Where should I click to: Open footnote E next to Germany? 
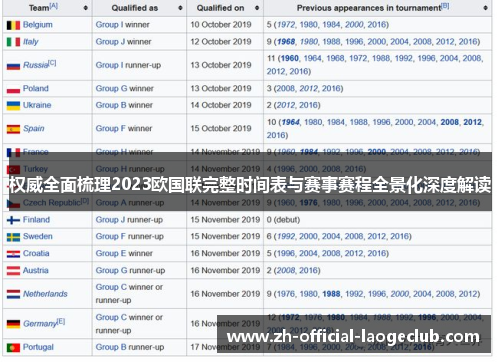61,321
